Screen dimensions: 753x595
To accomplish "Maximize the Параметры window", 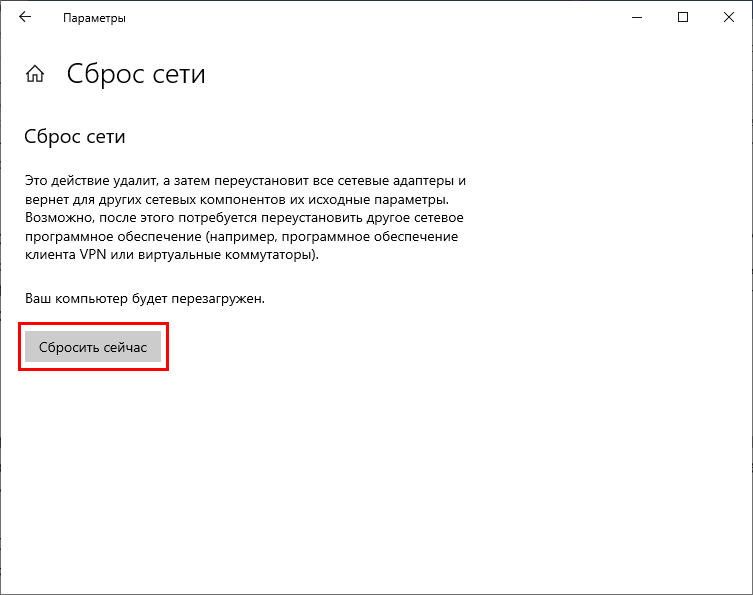I will [x=683, y=17].
